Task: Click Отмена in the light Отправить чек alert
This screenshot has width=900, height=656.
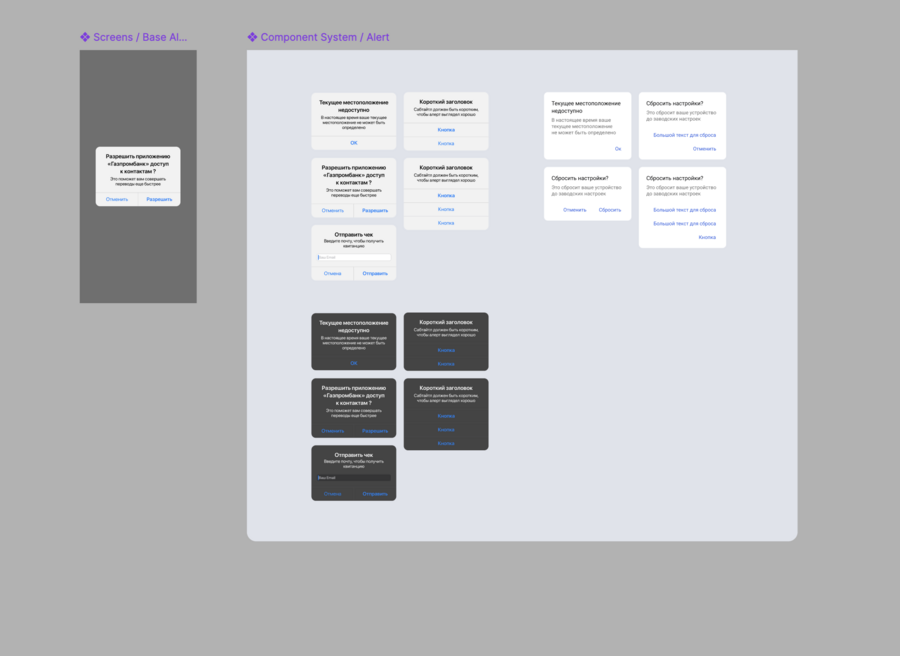Action: point(332,273)
